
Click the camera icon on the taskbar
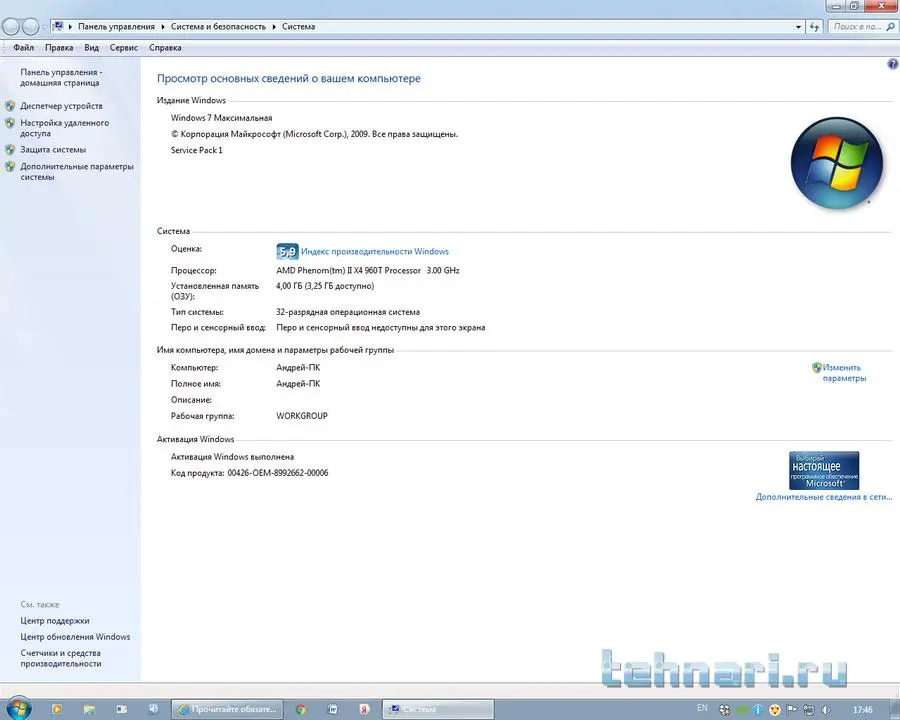[x=122, y=709]
